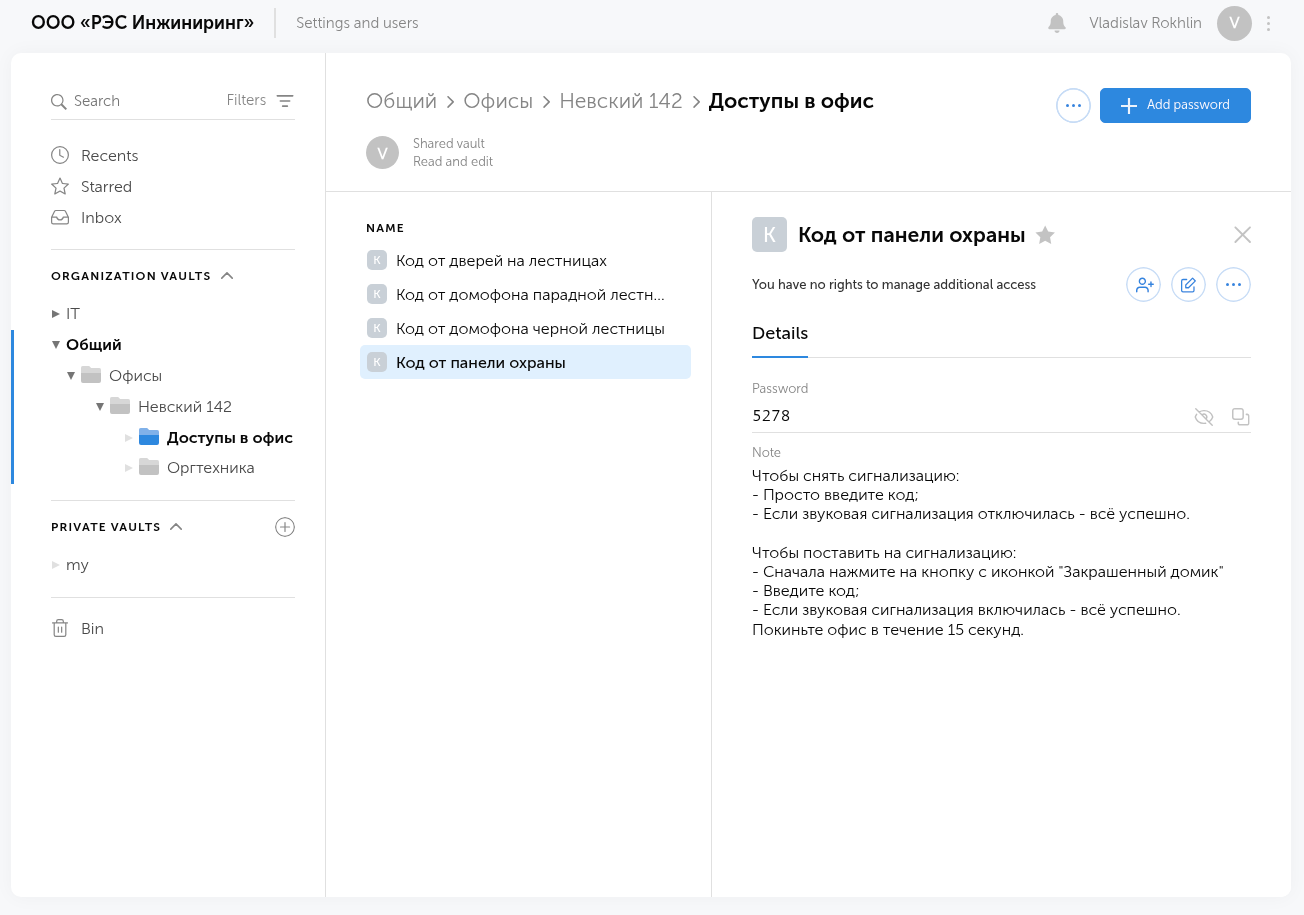Open the folder more options button
The width and height of the screenshot is (1304, 915).
1073,105
